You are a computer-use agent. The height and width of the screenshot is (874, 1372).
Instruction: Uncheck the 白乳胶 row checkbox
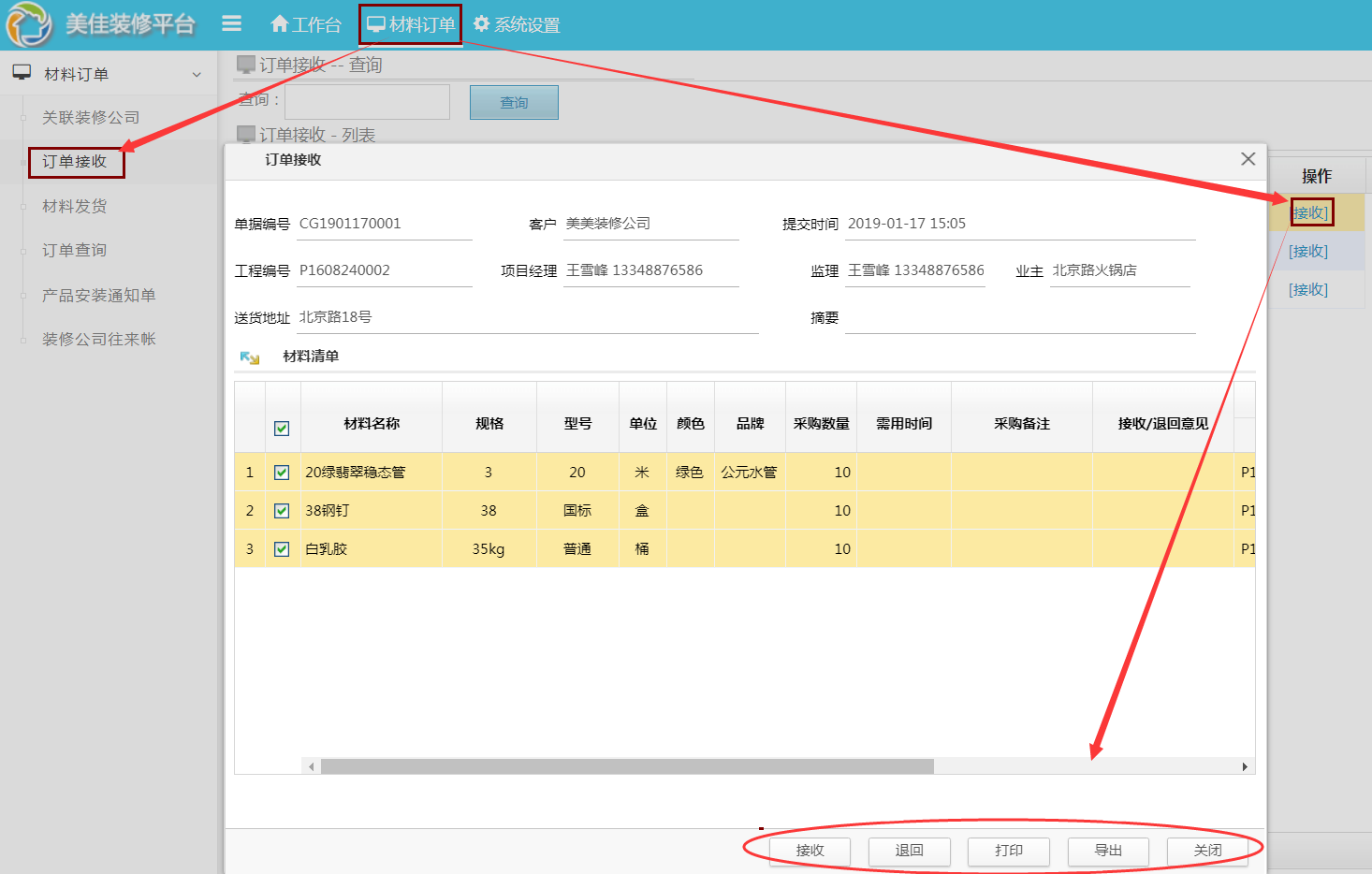pos(282,549)
